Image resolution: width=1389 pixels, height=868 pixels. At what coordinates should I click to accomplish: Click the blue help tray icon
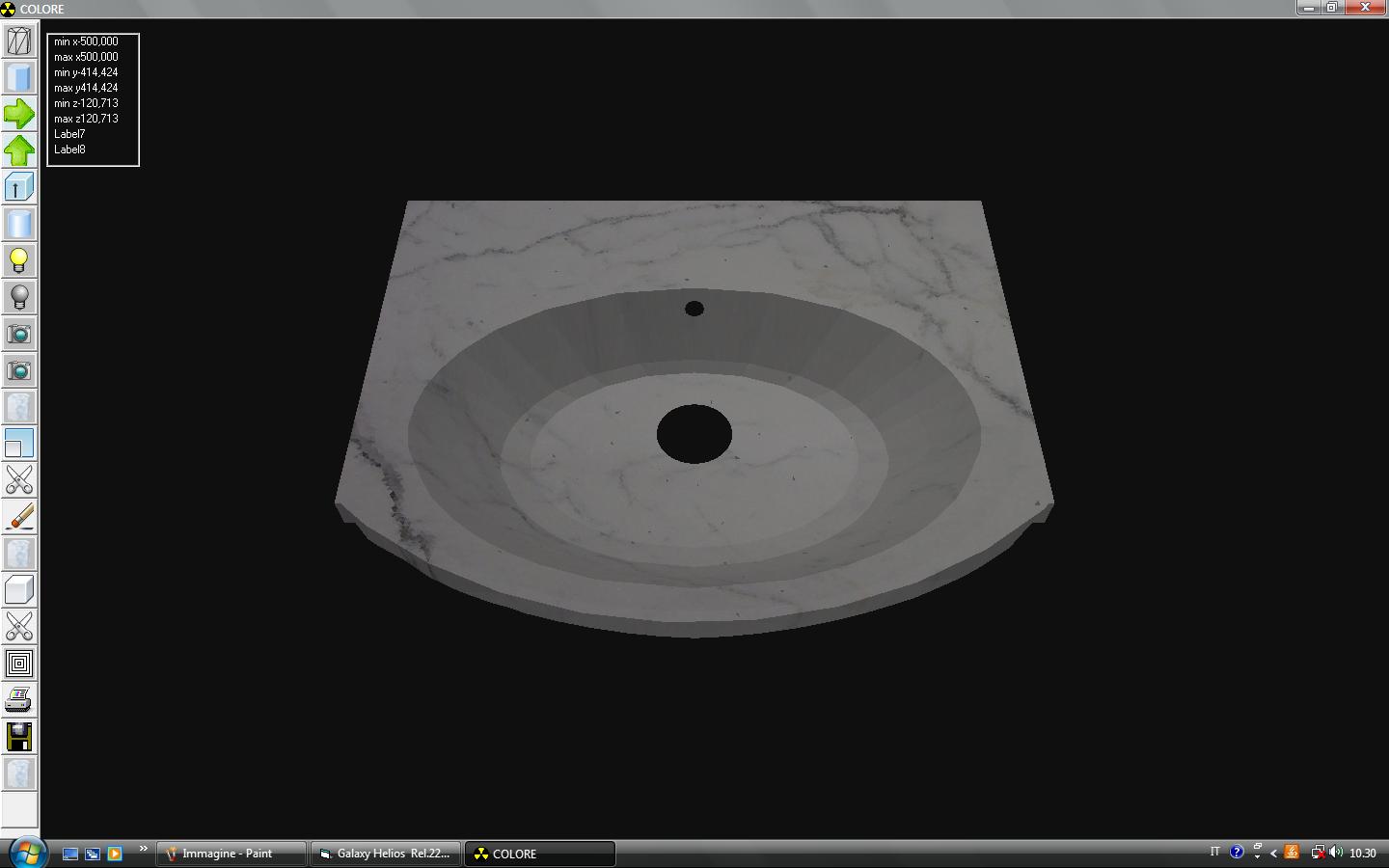pyautogui.click(x=1237, y=853)
